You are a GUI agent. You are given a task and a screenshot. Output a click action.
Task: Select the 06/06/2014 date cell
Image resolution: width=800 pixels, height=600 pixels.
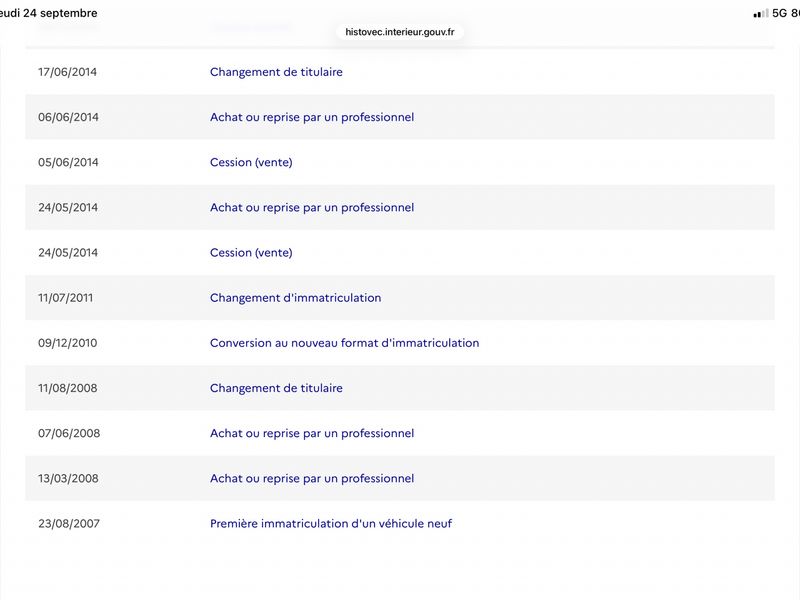68,117
